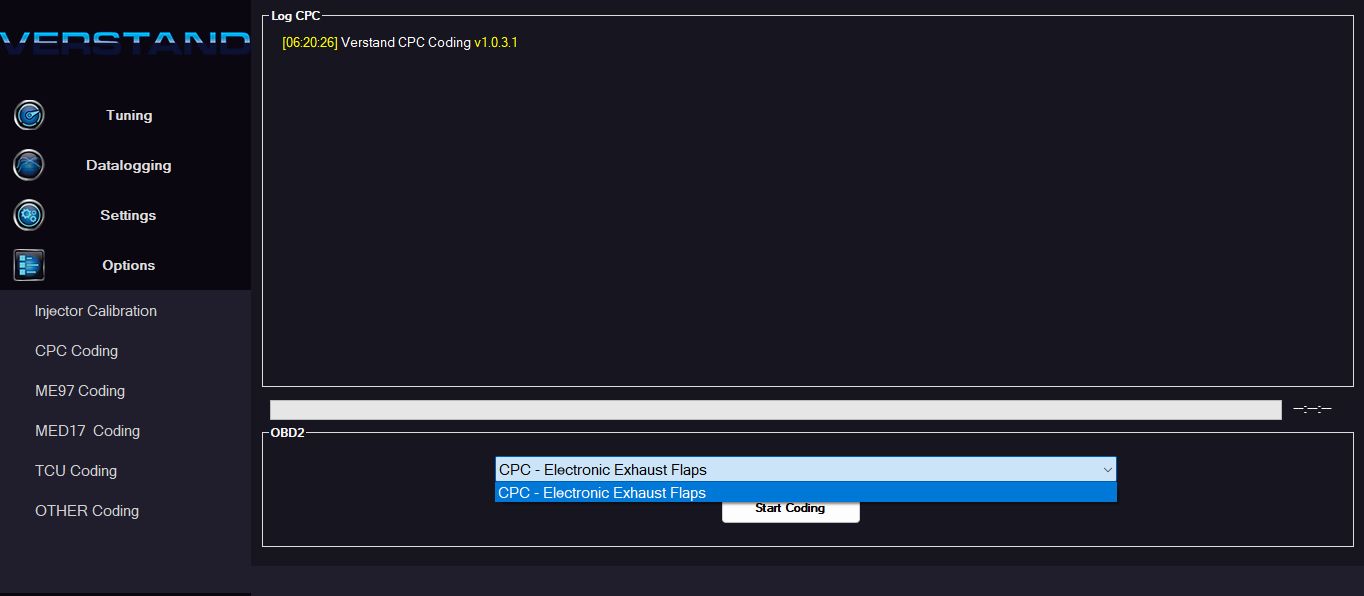Click the Datalogging globe icon
The height and width of the screenshot is (596, 1364).
[29, 165]
